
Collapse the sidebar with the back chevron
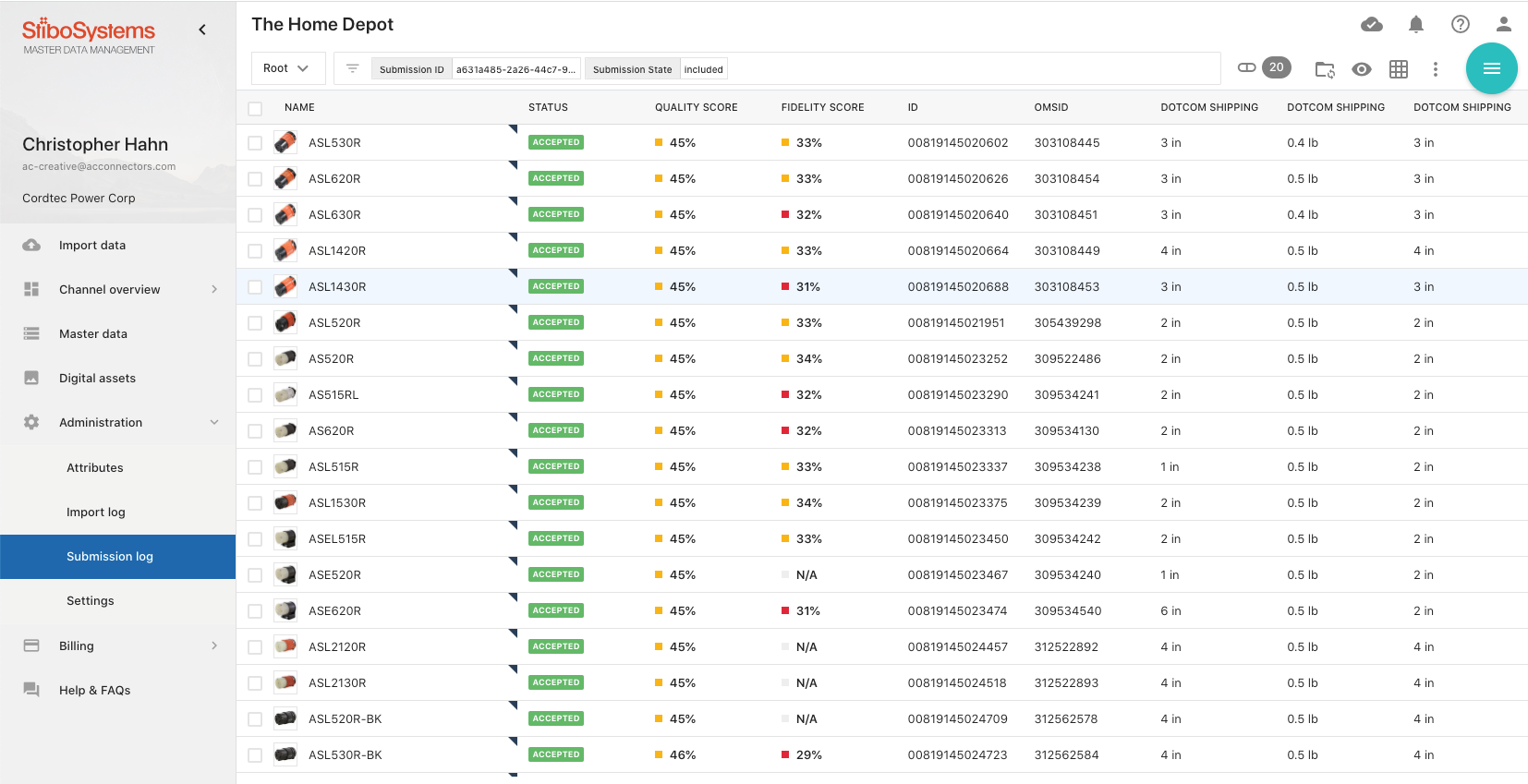click(202, 30)
